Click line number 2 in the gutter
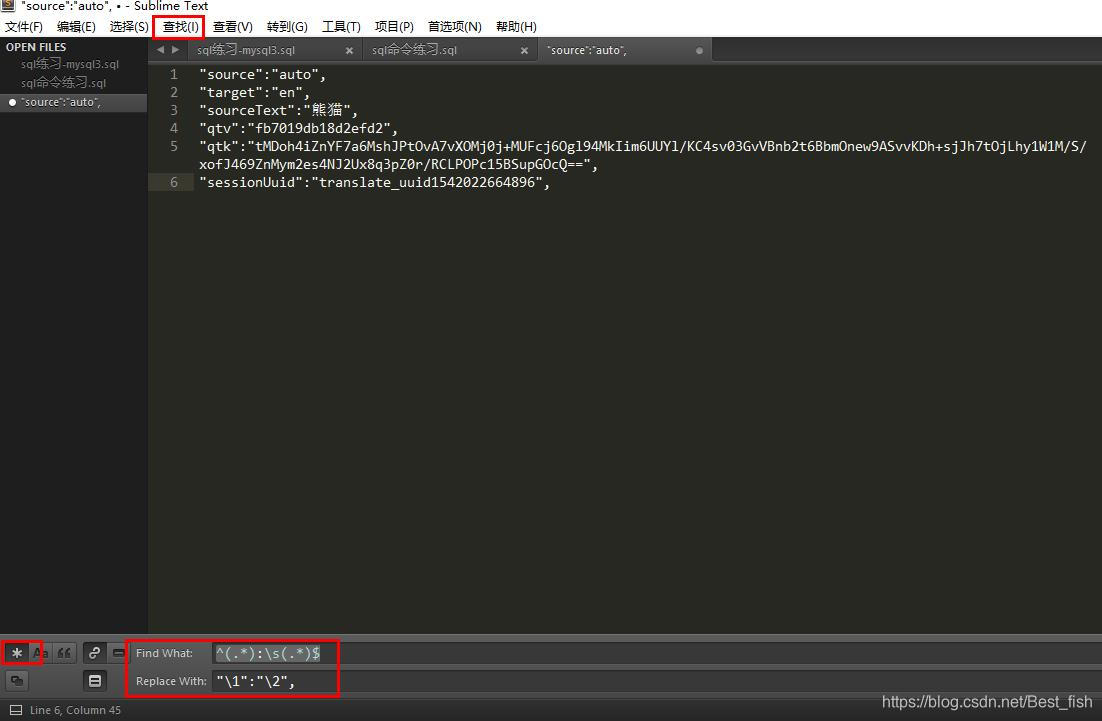1102x721 pixels. (174, 92)
